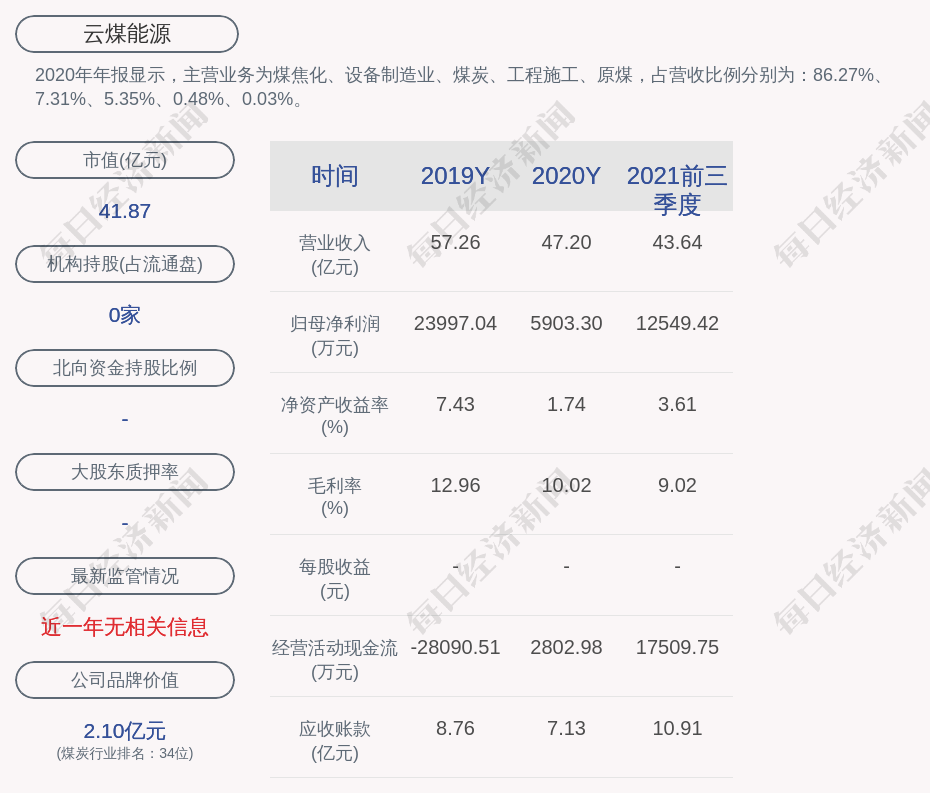Click receivables value 10.91

[x=677, y=728]
